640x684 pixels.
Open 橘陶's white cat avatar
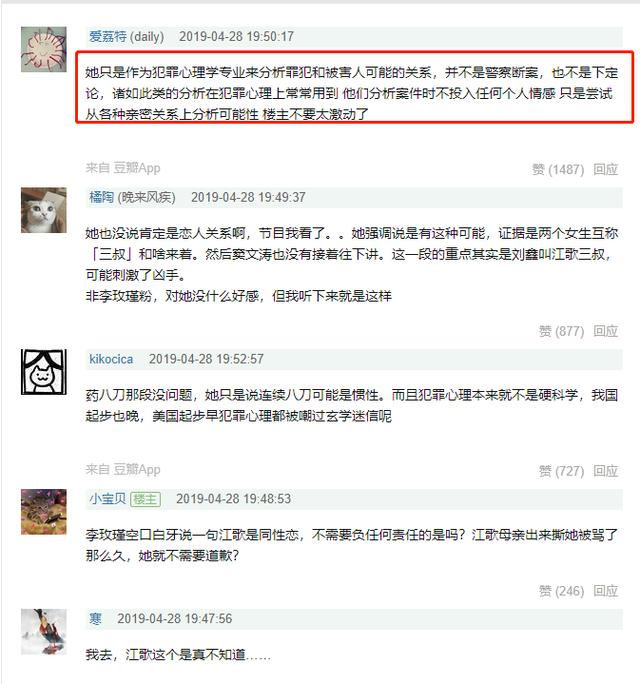coord(44,210)
